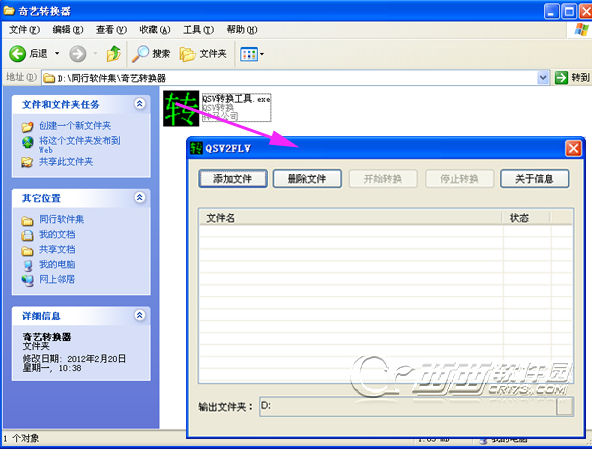The height and width of the screenshot is (449, 592).
Task: Click the green Back arrow icon
Action: [17, 54]
